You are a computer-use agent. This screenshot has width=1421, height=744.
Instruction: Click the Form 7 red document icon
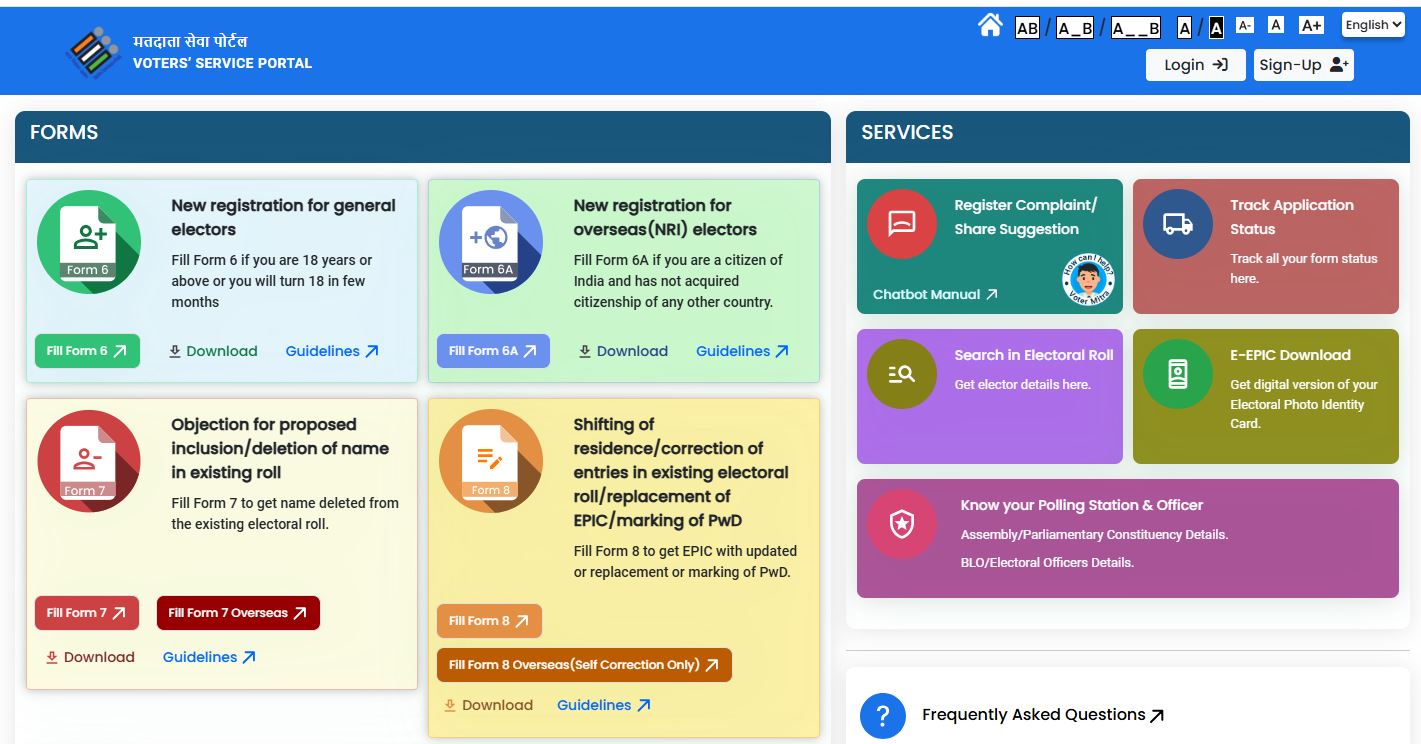click(x=89, y=461)
